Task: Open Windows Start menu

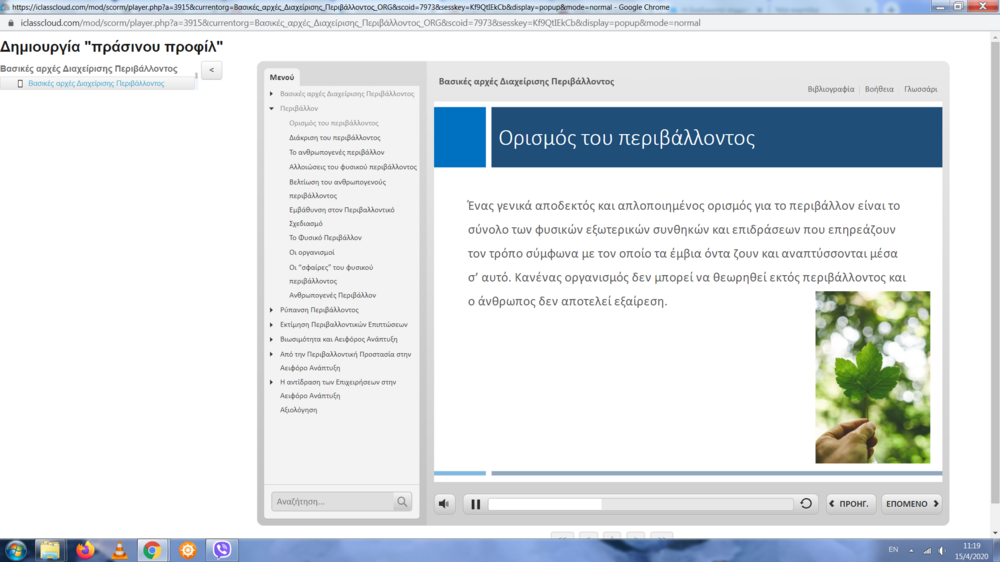Action: tap(16, 550)
